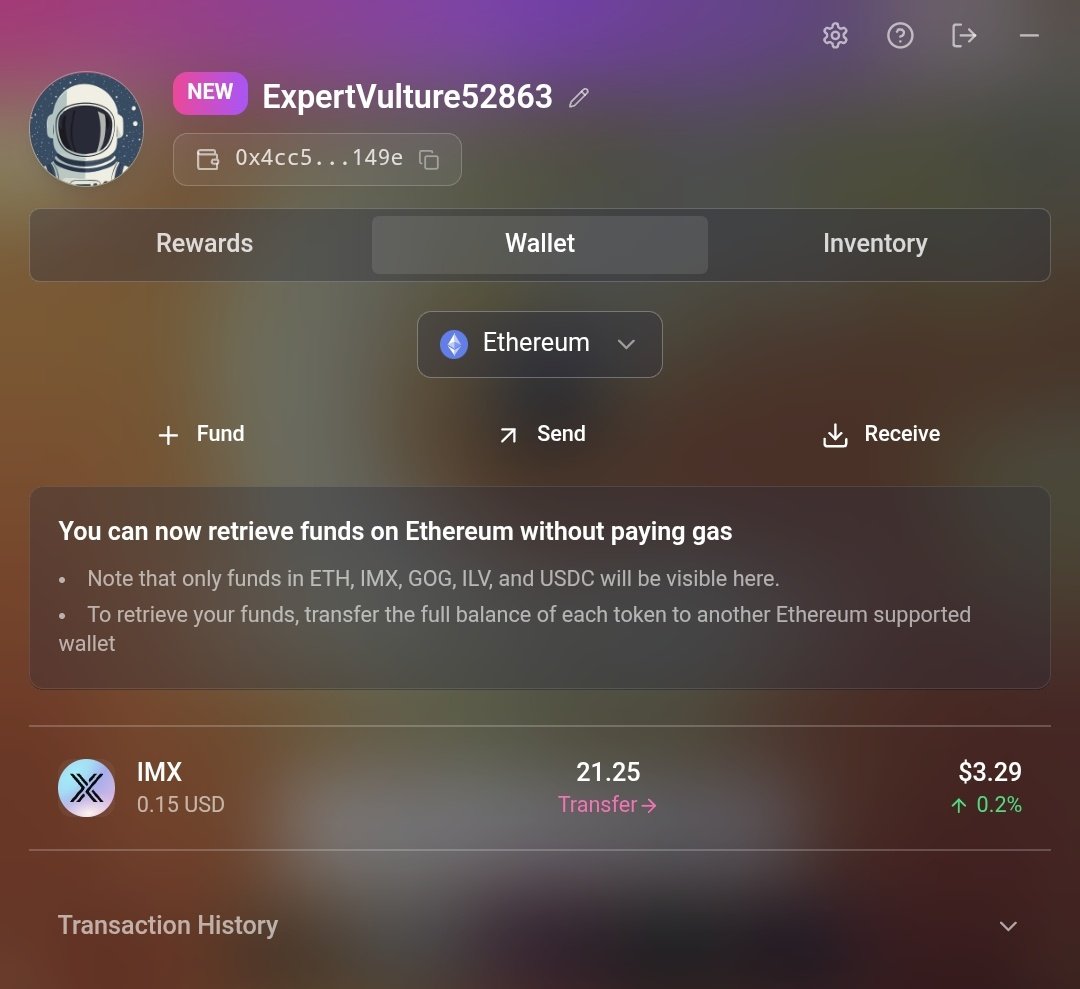1080x989 pixels.
Task: Copy wallet address with copy icon
Action: 428,159
